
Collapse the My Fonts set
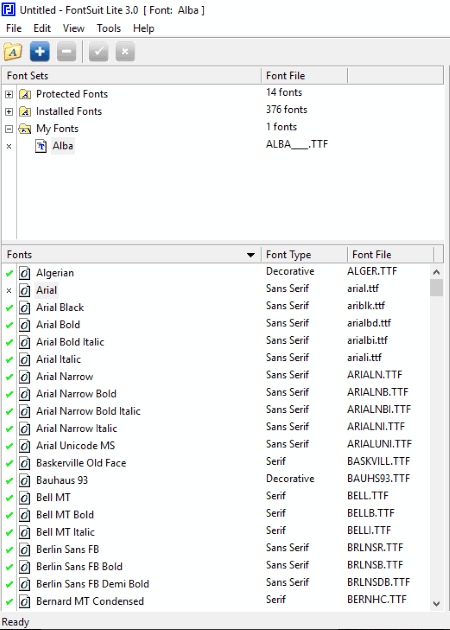pos(9,129)
